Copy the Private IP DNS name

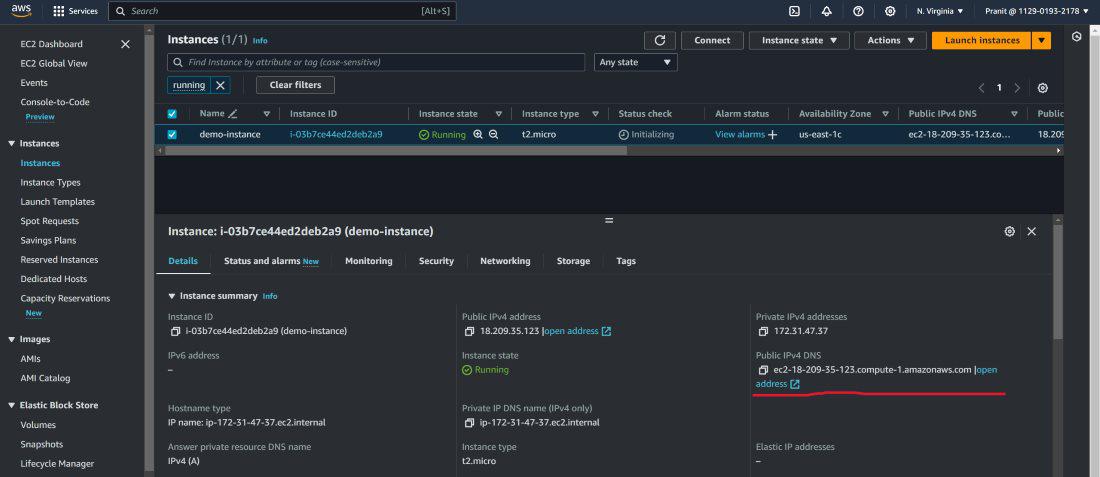(469, 423)
